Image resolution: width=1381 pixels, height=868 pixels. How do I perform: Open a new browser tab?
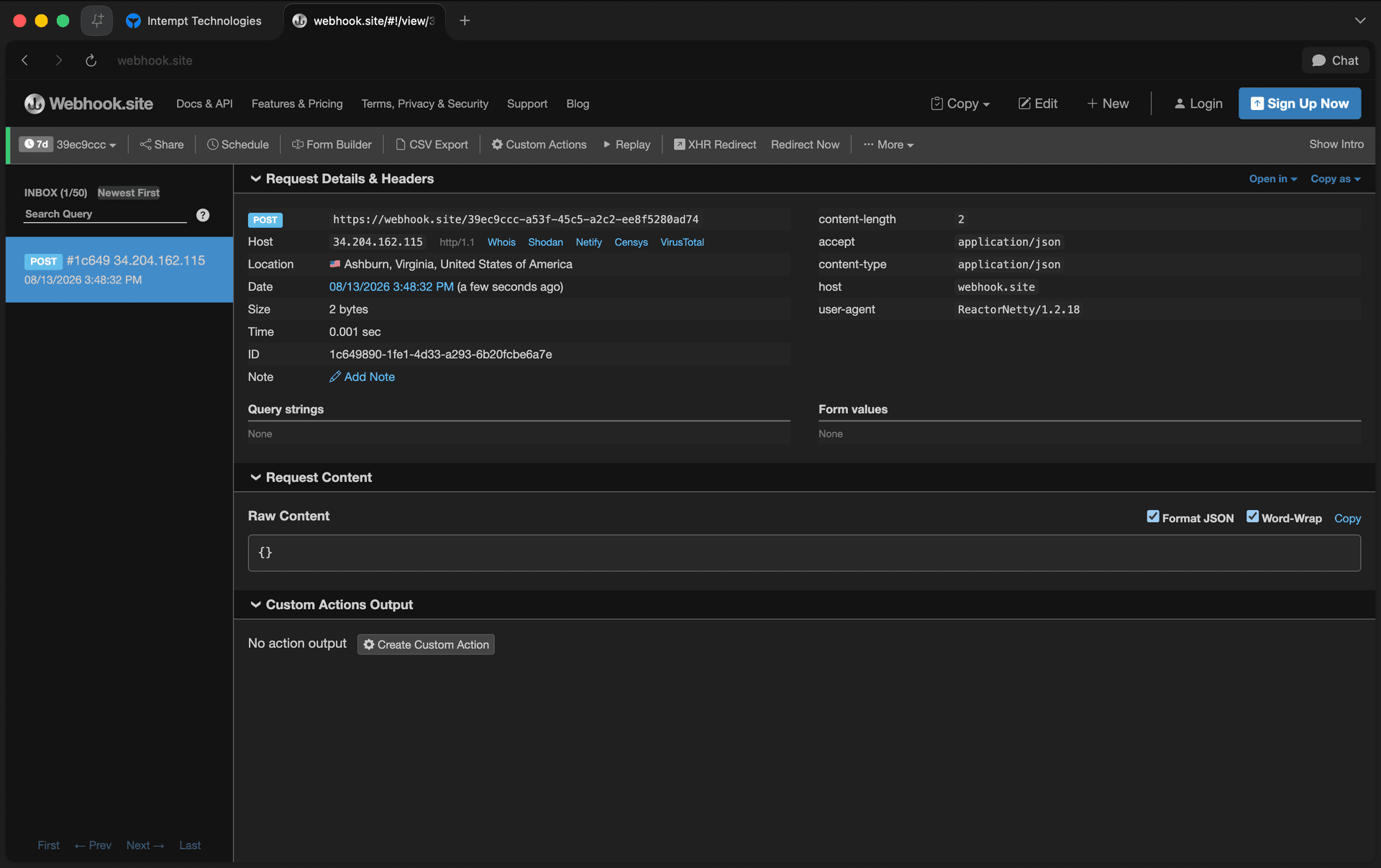465,21
